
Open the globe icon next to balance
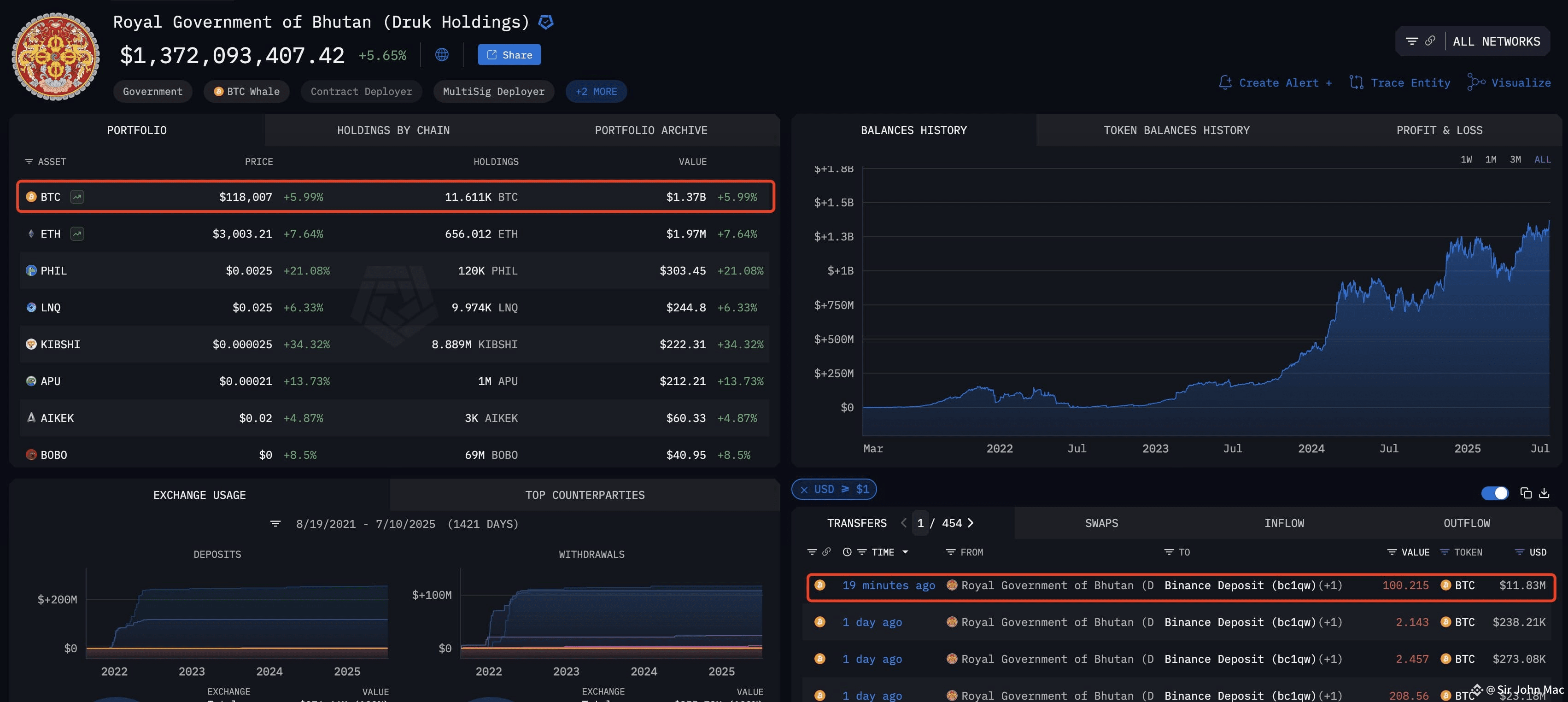442,55
